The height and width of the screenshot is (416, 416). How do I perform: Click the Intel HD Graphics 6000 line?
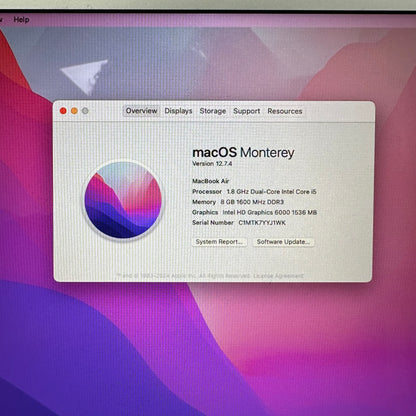pyautogui.click(x=254, y=212)
